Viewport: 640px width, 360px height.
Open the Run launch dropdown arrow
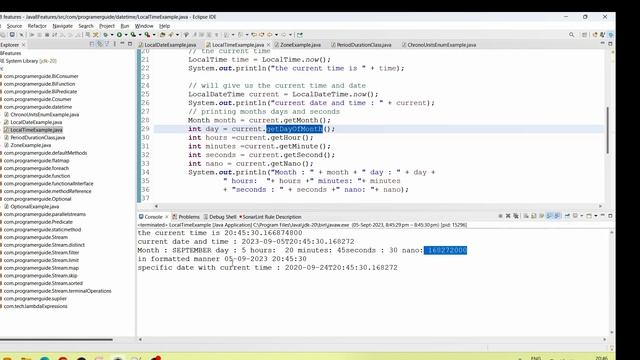coord(126,35)
